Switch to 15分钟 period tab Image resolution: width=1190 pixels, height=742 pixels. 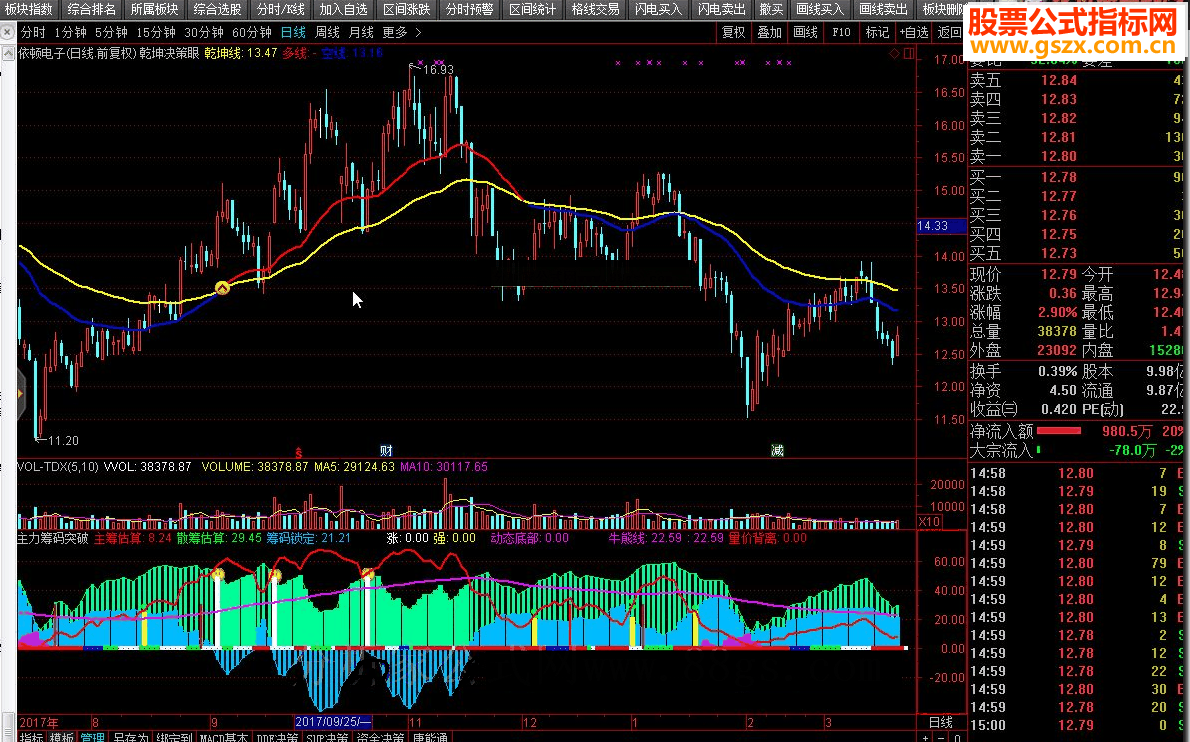tap(156, 33)
